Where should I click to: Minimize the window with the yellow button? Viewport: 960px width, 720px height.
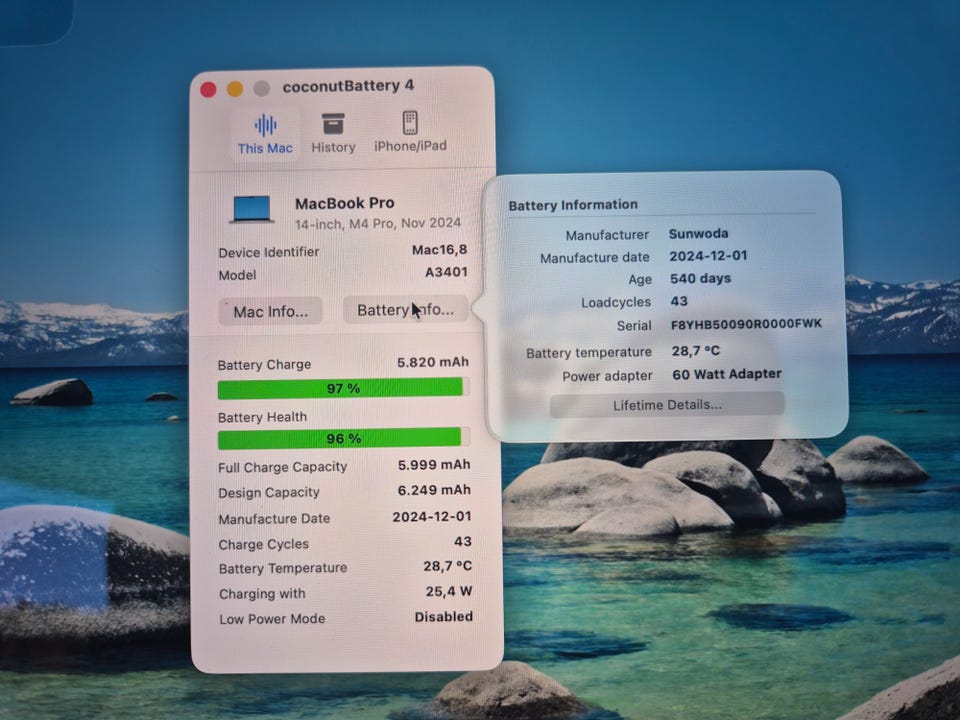tap(235, 89)
